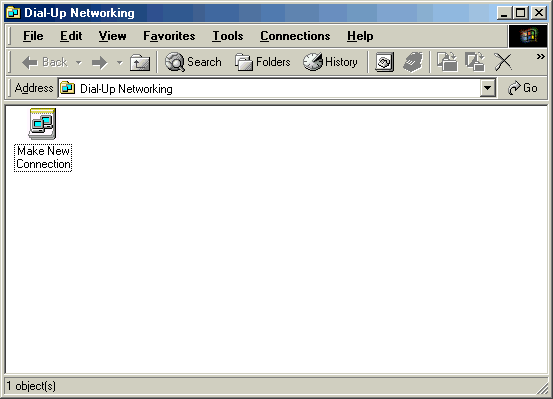Click inside the Address bar field
Screen dimensions: 553x399
point(277,88)
